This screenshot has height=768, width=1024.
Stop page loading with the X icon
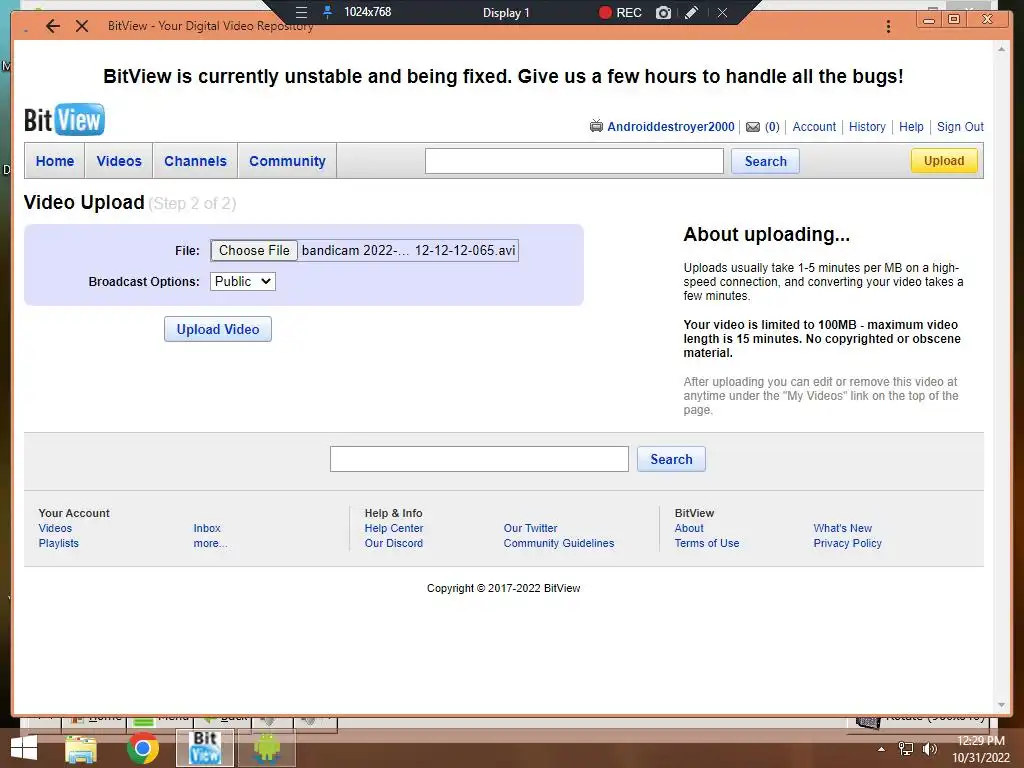pyautogui.click(x=82, y=26)
